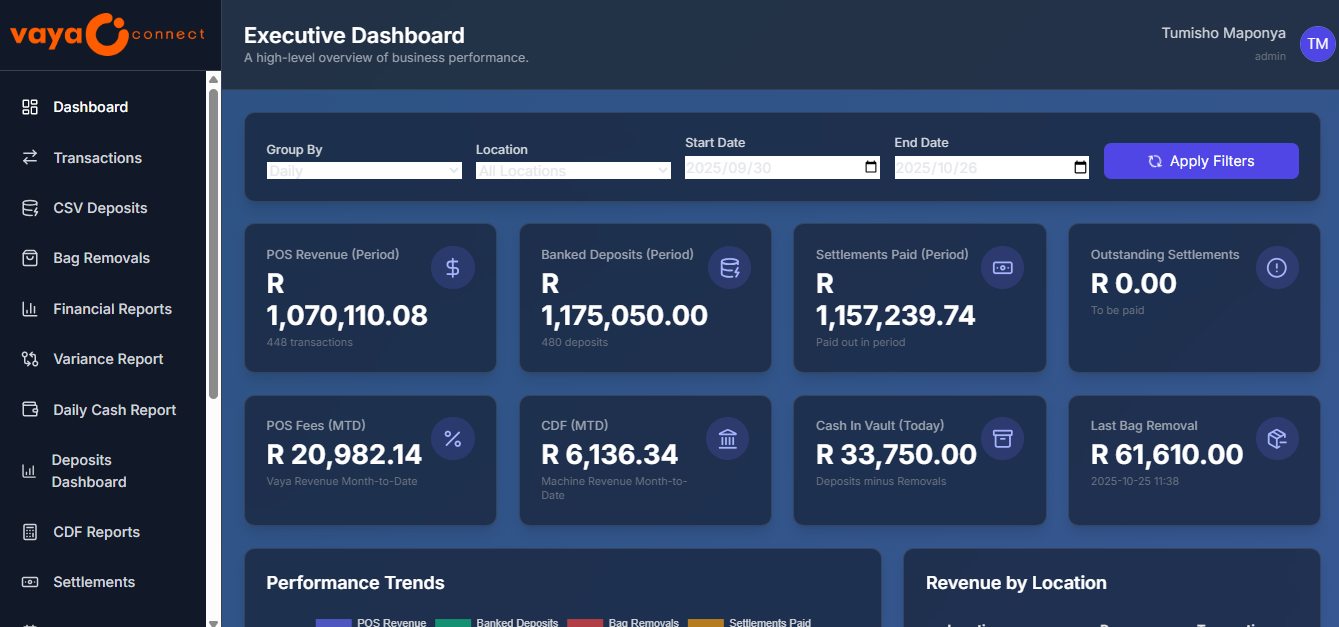
Task: Click the vault icon on Cash In Vault card
Action: [x=1002, y=438]
